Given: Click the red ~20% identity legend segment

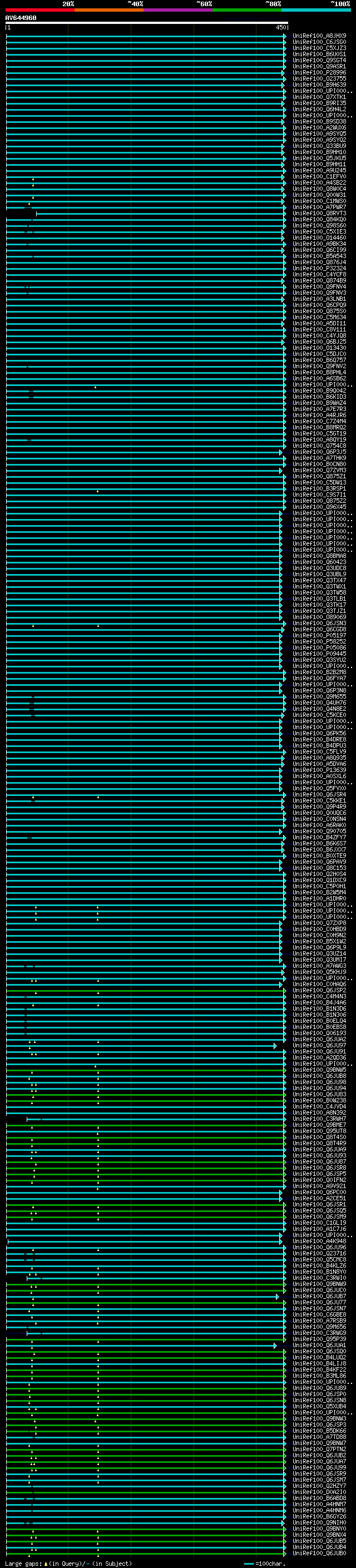Looking at the screenshot, I should click(x=40, y=10).
